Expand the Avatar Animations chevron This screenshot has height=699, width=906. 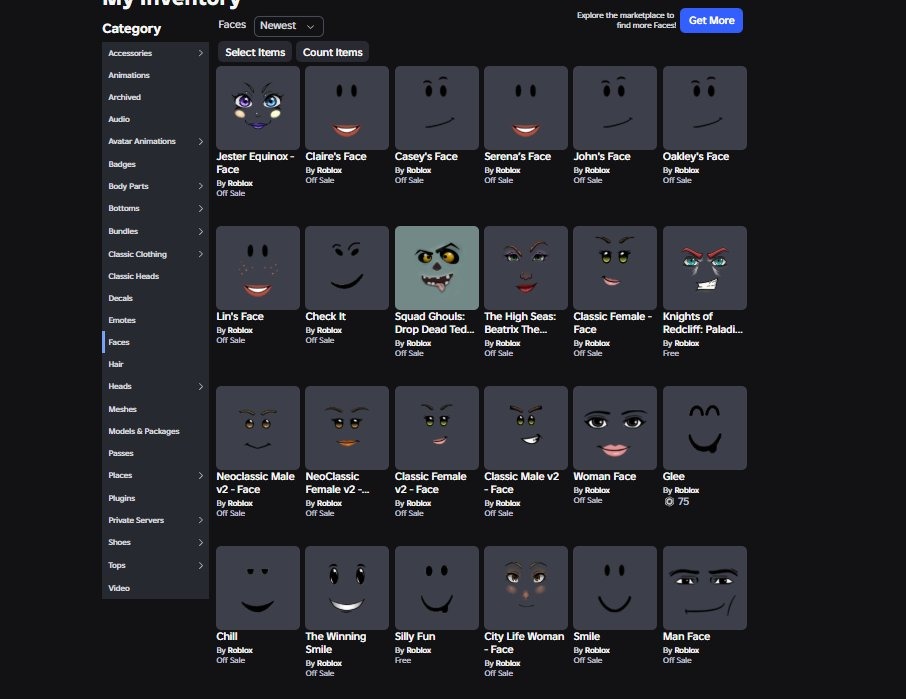pyautogui.click(x=200, y=142)
